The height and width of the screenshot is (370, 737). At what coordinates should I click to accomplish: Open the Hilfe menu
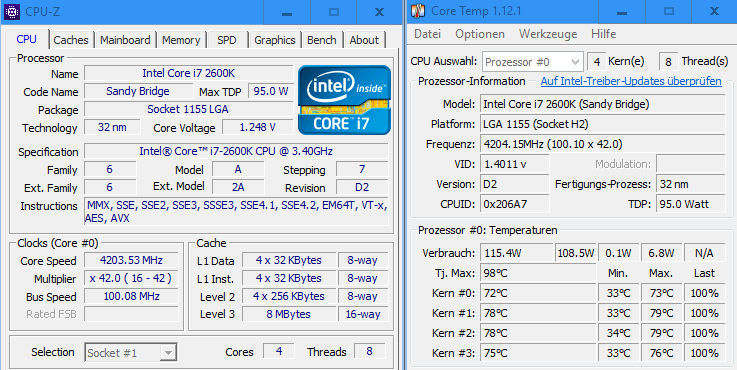[604, 34]
